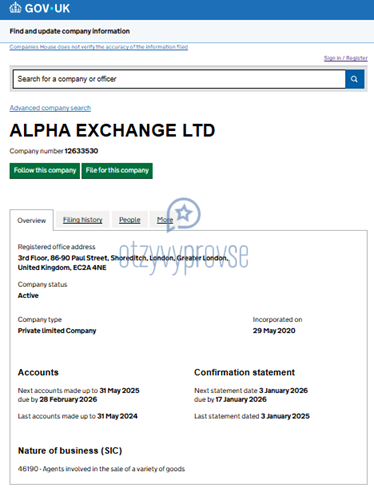Click the company number 12633530
374x492 pixels.
tap(81, 151)
